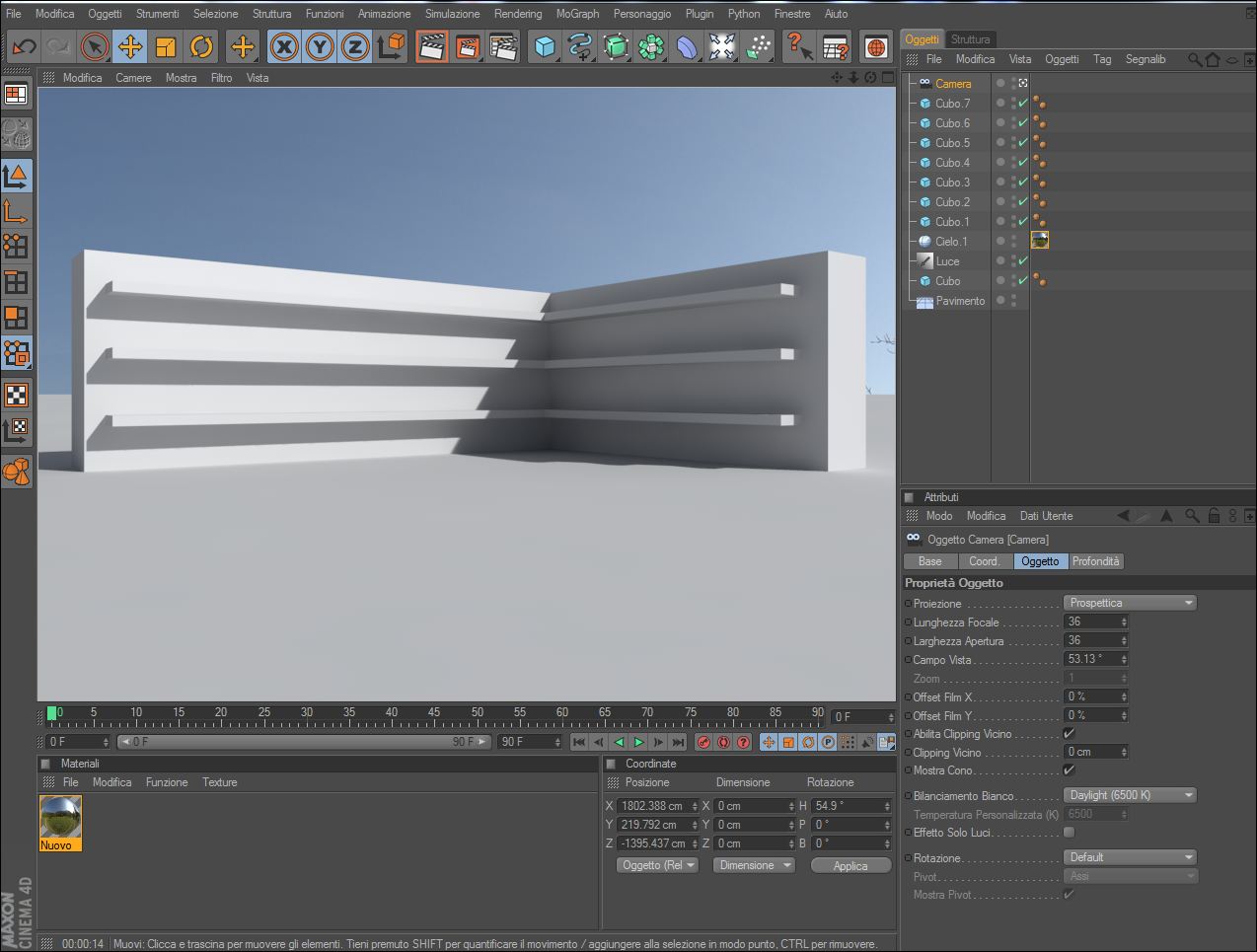
Task: Add a Cube primitive from toolbar
Action: click(544, 46)
